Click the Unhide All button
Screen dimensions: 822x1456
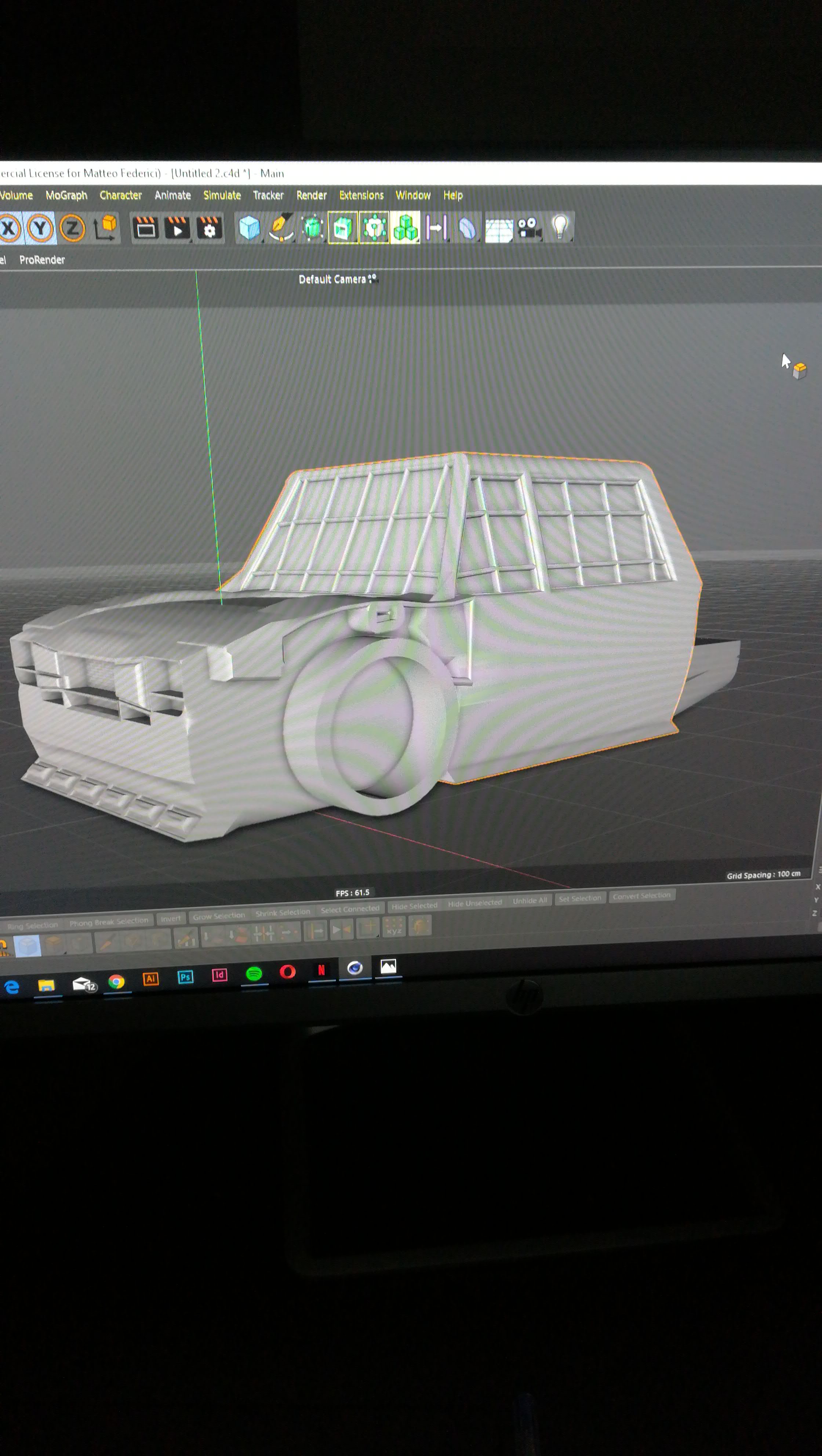click(x=530, y=900)
